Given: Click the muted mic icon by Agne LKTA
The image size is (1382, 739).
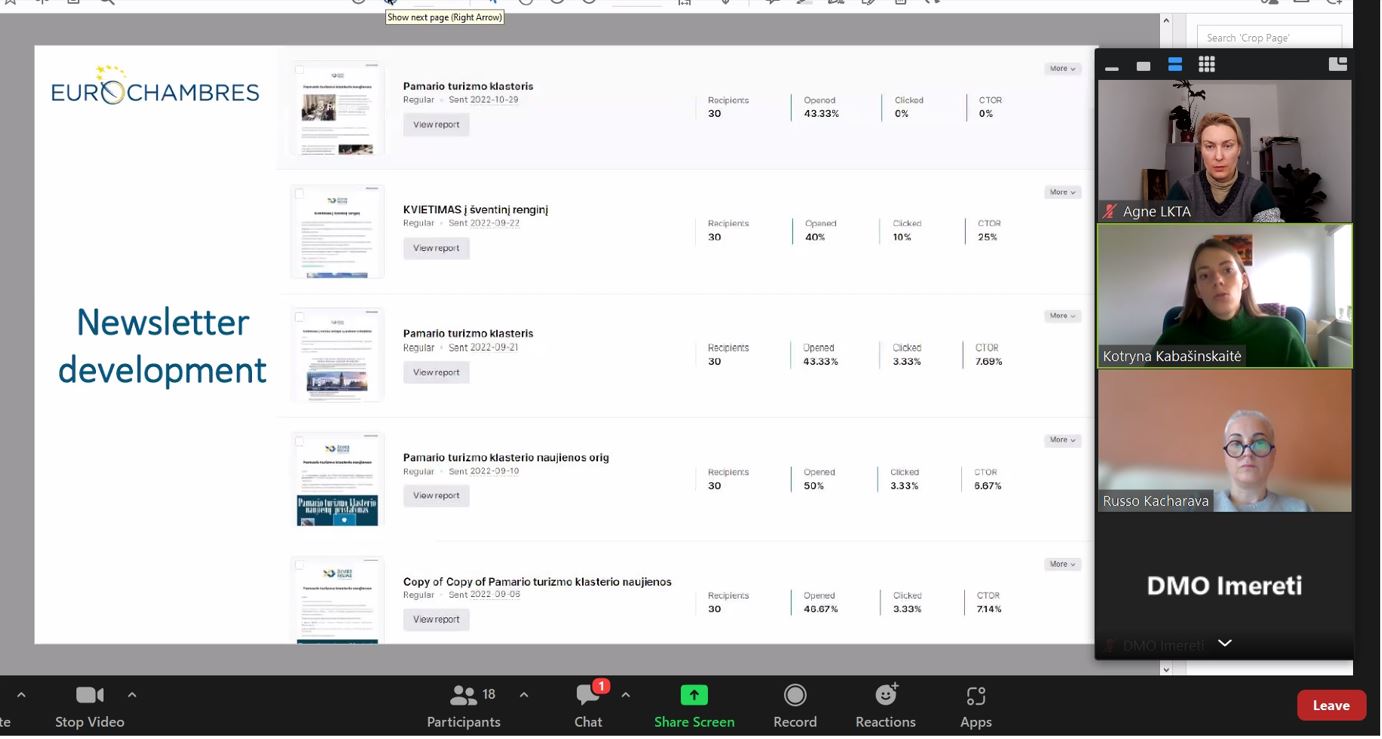Looking at the screenshot, I should (x=1110, y=211).
